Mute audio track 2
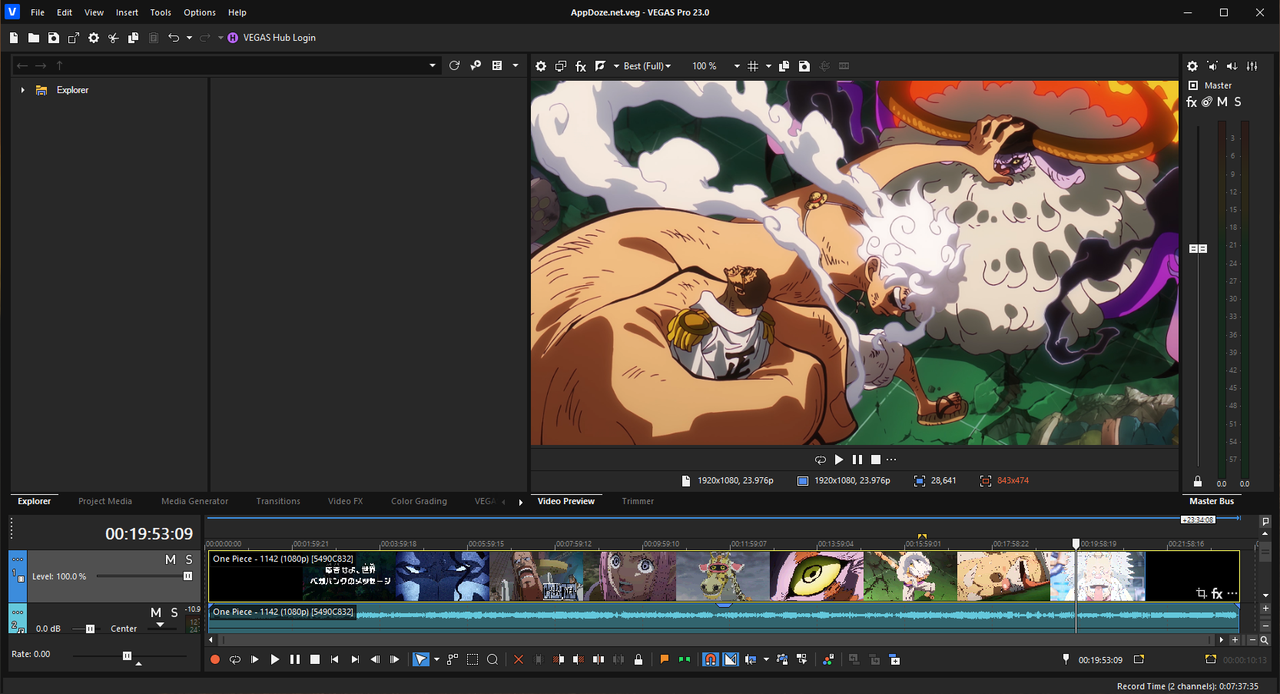Screen dimensions: 1280x694 [155, 612]
